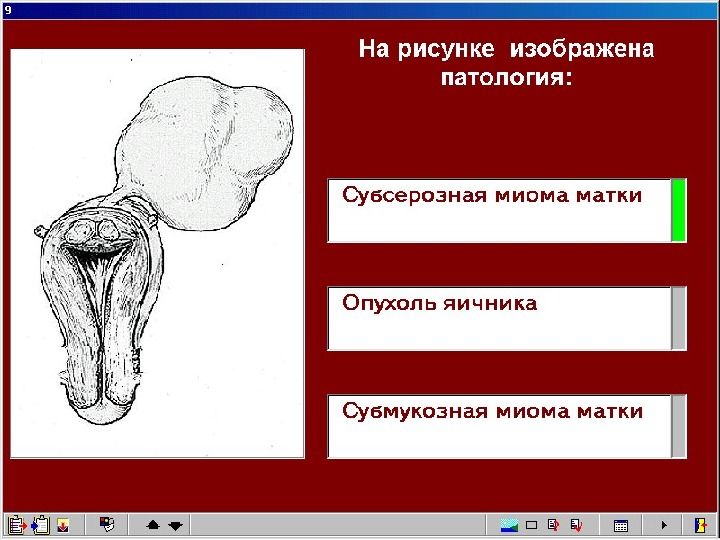Select answer 'Субсерозная миома матки'
The width and height of the screenshot is (720, 540).
pos(499,211)
